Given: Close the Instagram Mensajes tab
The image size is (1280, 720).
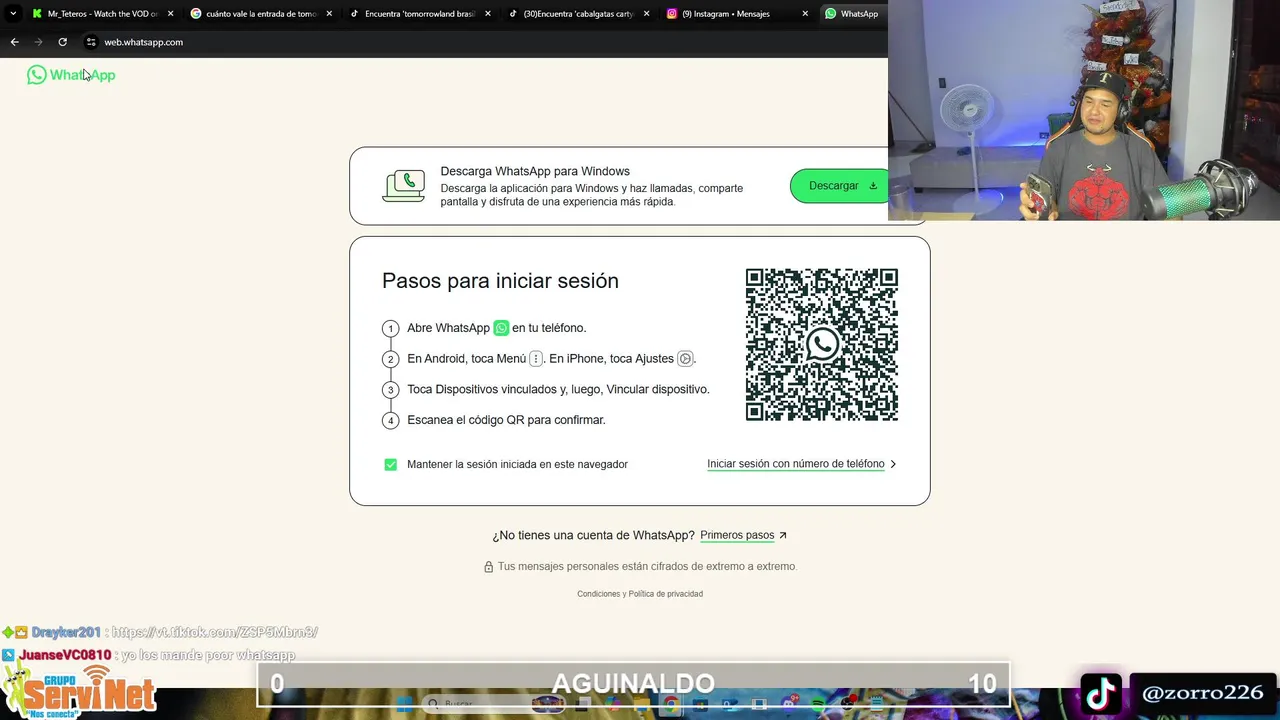Looking at the screenshot, I should click(805, 14).
